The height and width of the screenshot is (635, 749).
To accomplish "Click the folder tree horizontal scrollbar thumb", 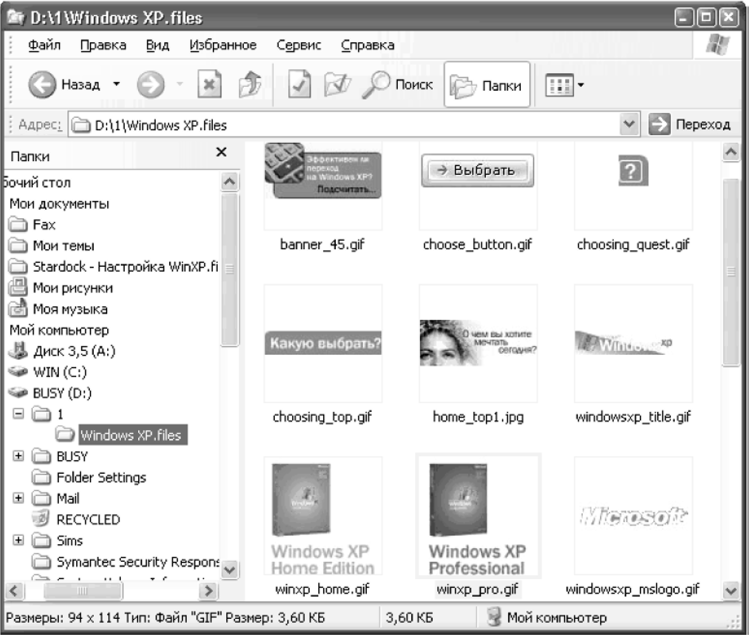I will [x=83, y=591].
